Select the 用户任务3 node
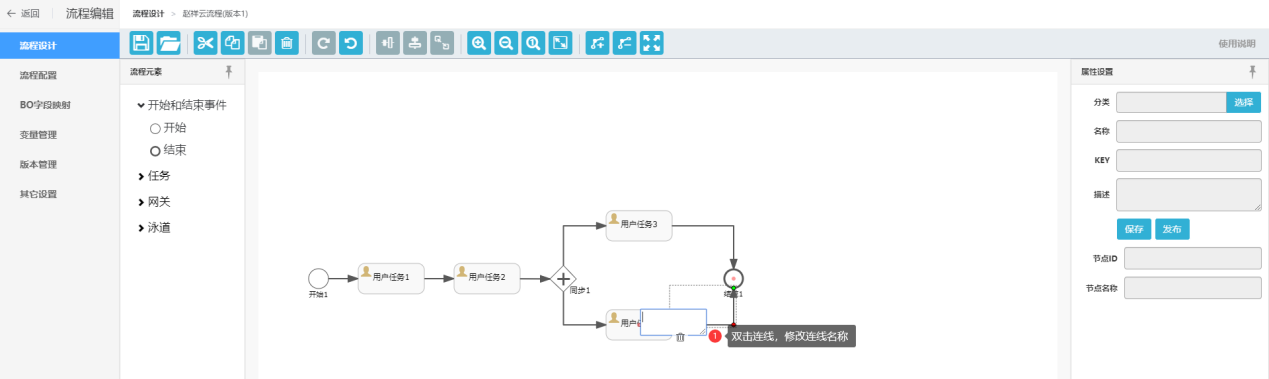This screenshot has width=1269, height=379. 639,226
